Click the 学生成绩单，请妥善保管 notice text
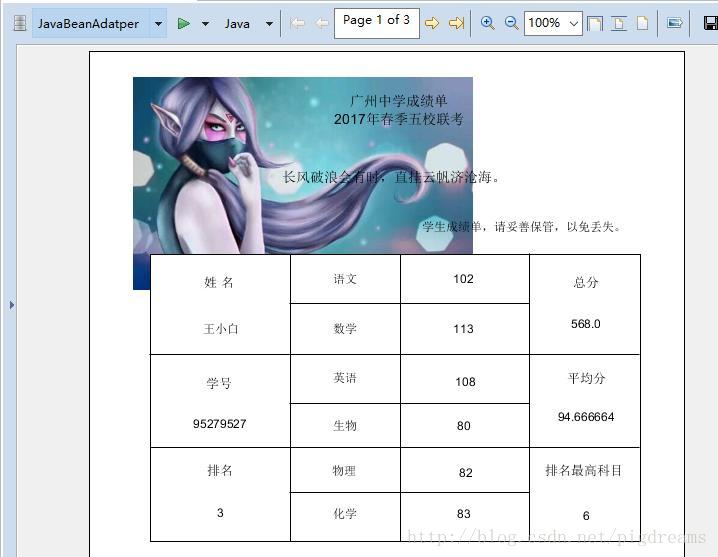The width and height of the screenshot is (718, 557). click(522, 226)
